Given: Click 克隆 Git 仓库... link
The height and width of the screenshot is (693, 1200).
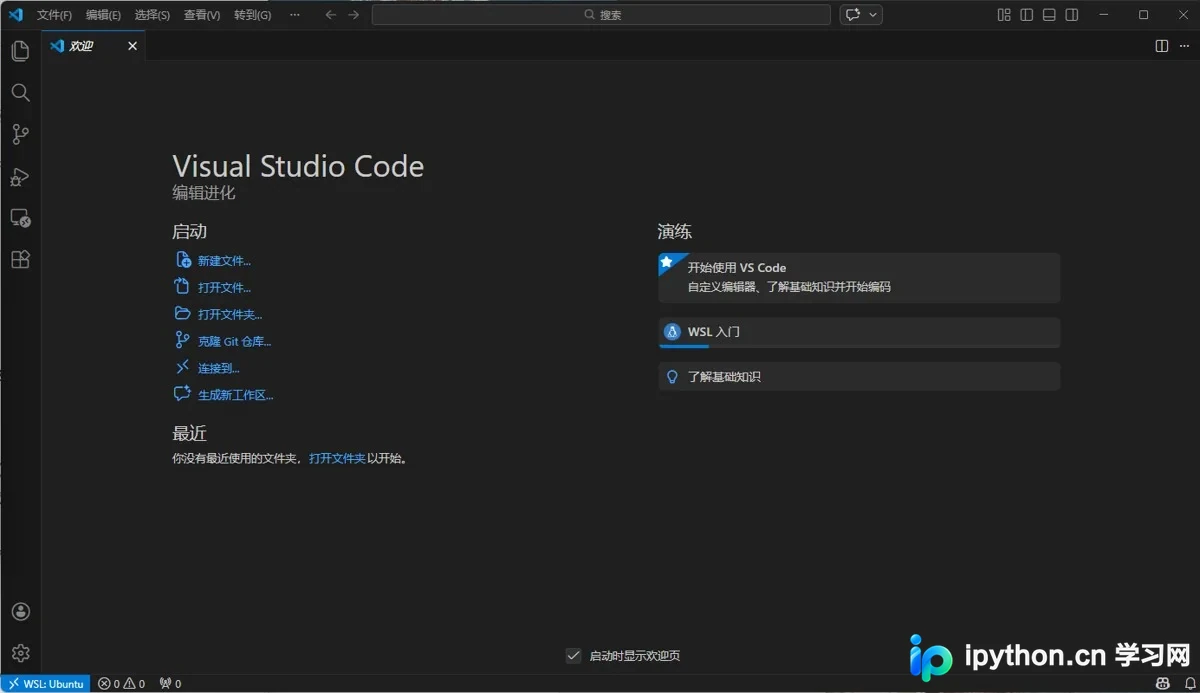Looking at the screenshot, I should [x=234, y=342].
